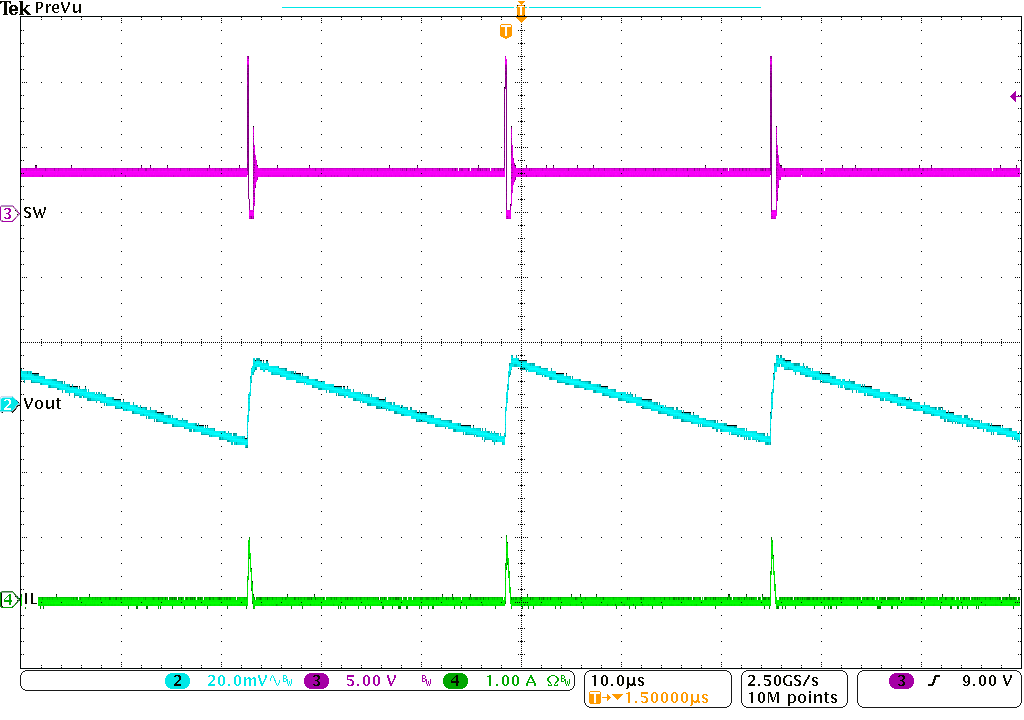Image resolution: width=1024 pixels, height=720 pixels.
Task: Click the magenta trigger level arrow on right edge
Action: point(1014,97)
